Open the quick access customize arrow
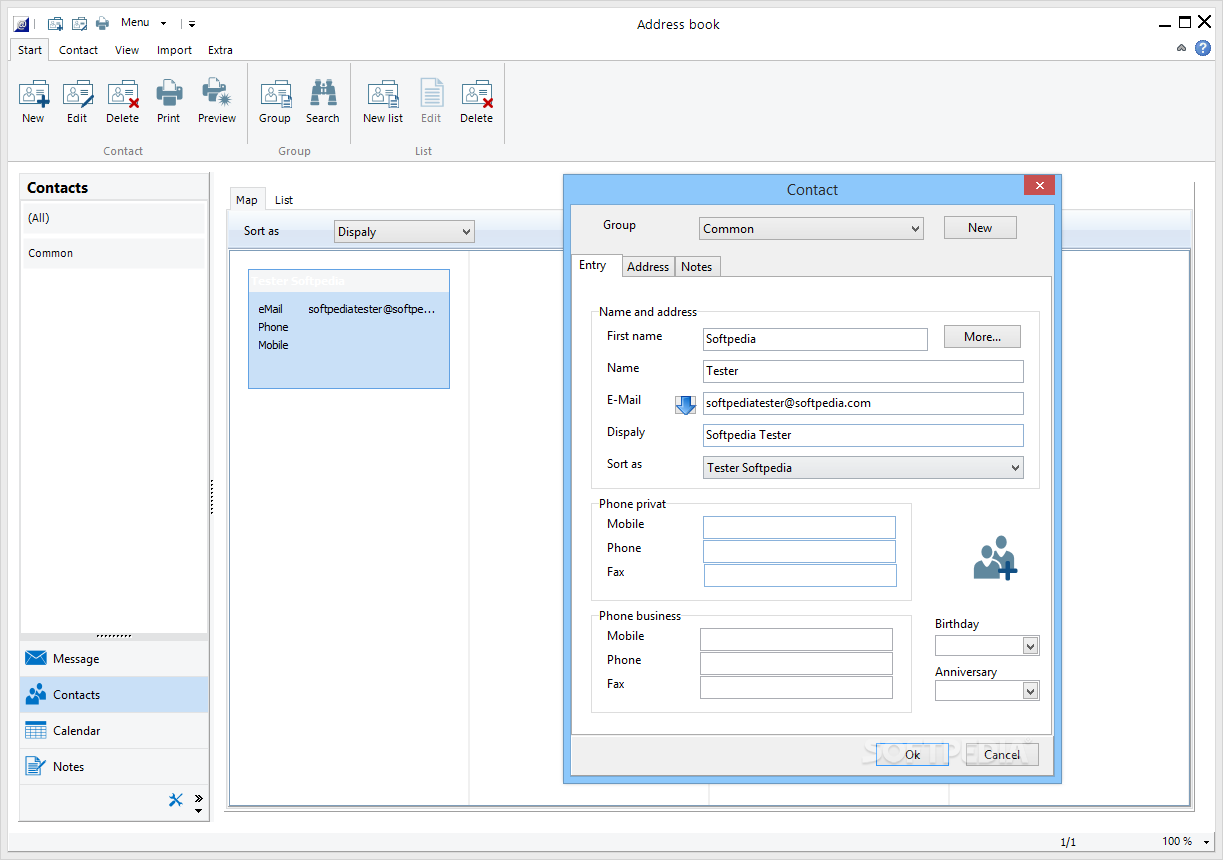 click(192, 24)
